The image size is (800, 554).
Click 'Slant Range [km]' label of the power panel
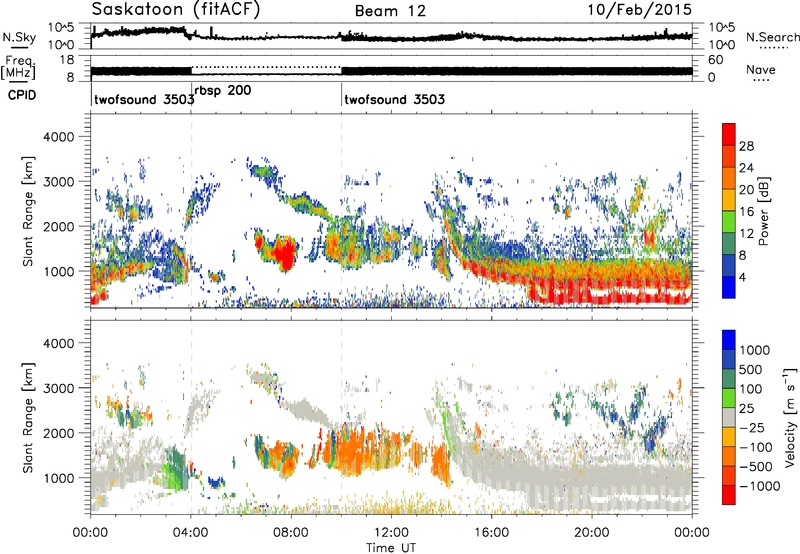coord(28,211)
